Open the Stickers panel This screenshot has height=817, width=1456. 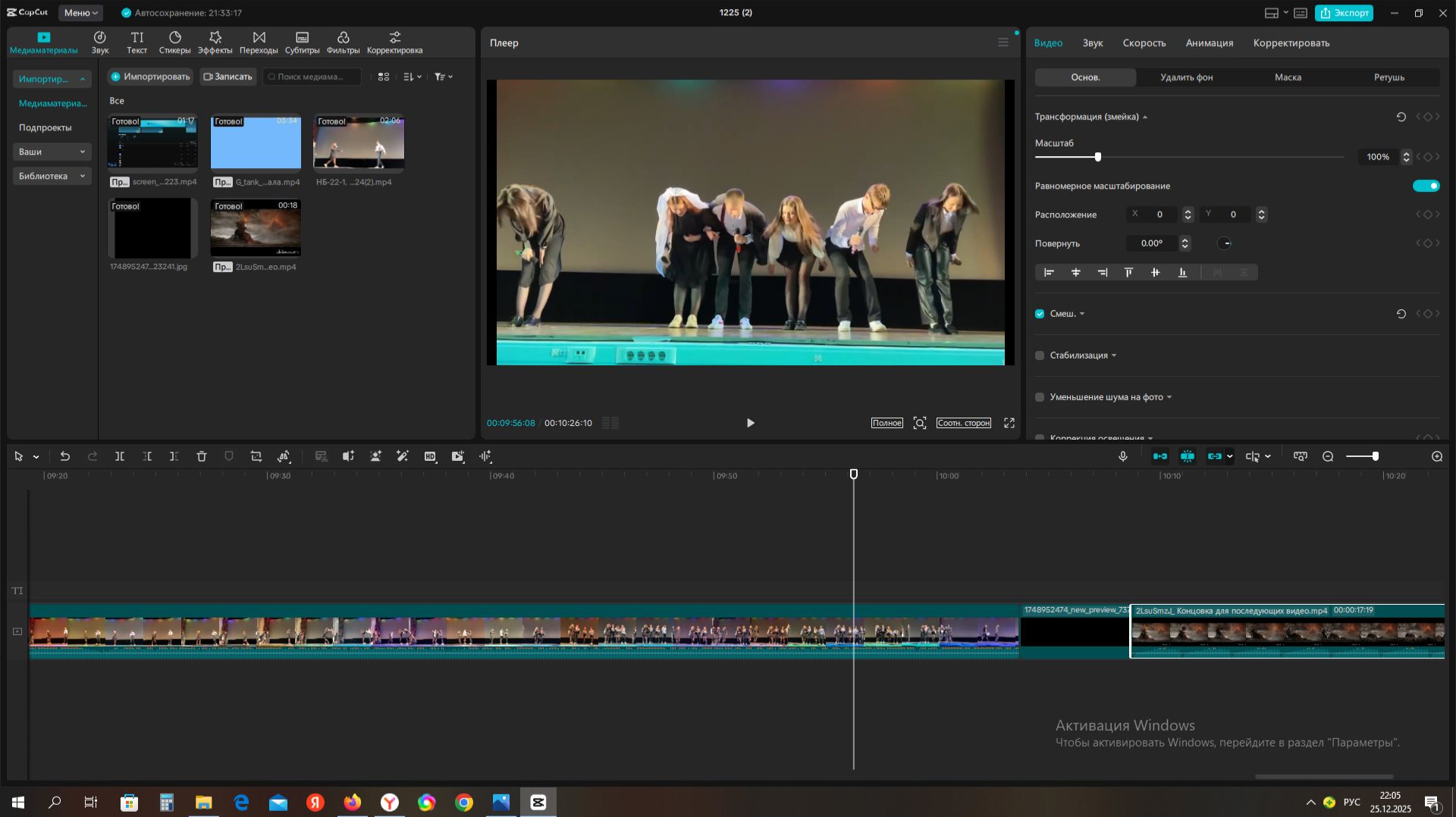pos(174,42)
